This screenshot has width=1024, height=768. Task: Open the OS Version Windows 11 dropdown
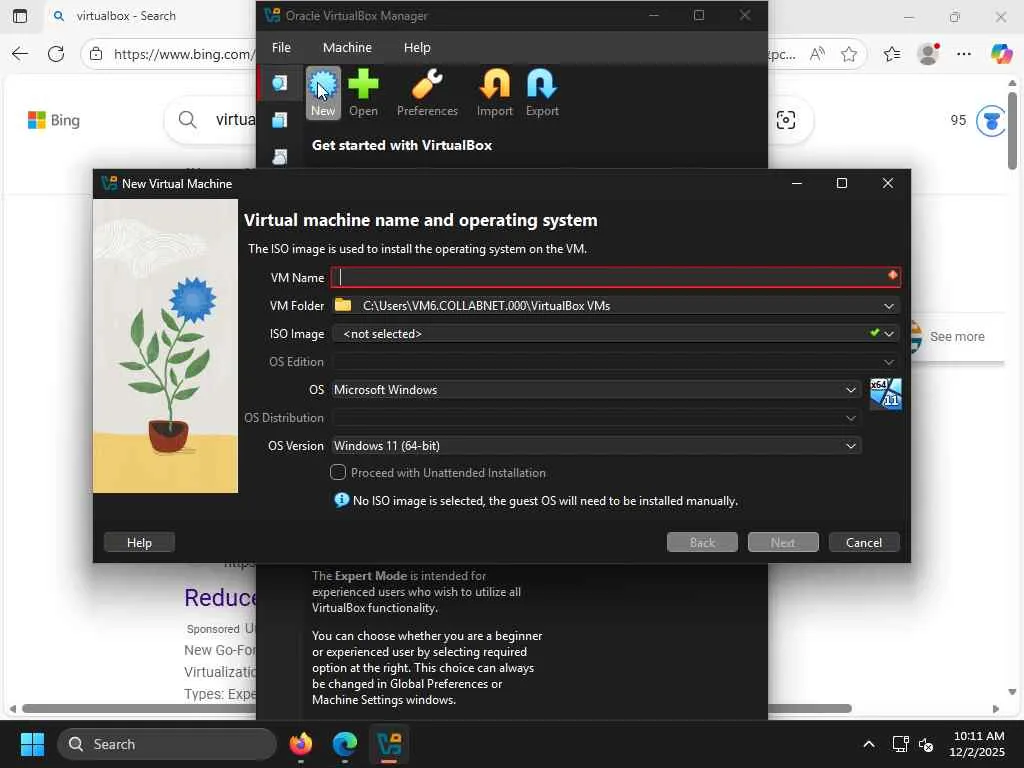596,446
